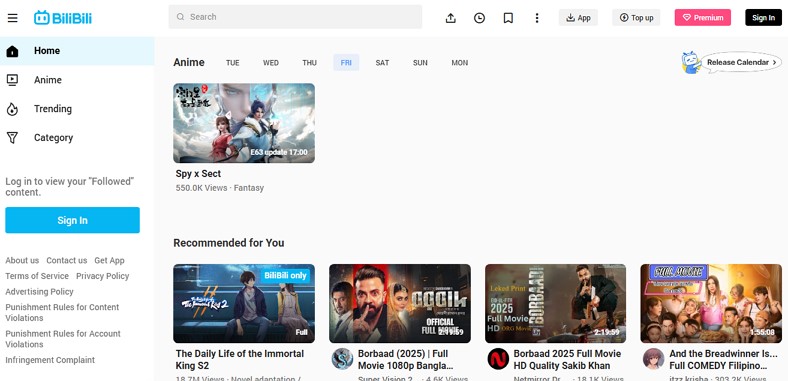The height and width of the screenshot is (381, 788).
Task: Click the Anime sidebar play icon
Action: (x=12, y=80)
